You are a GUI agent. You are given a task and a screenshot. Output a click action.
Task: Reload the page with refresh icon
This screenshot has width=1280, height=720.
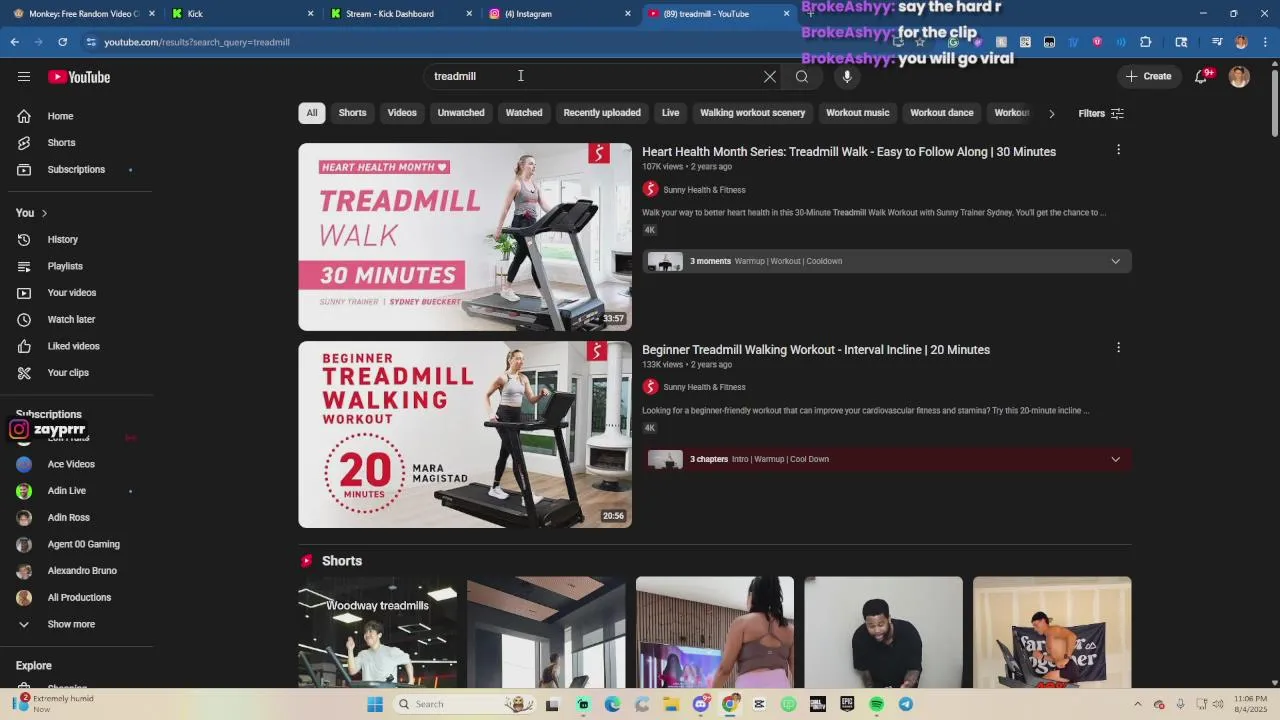[x=63, y=42]
